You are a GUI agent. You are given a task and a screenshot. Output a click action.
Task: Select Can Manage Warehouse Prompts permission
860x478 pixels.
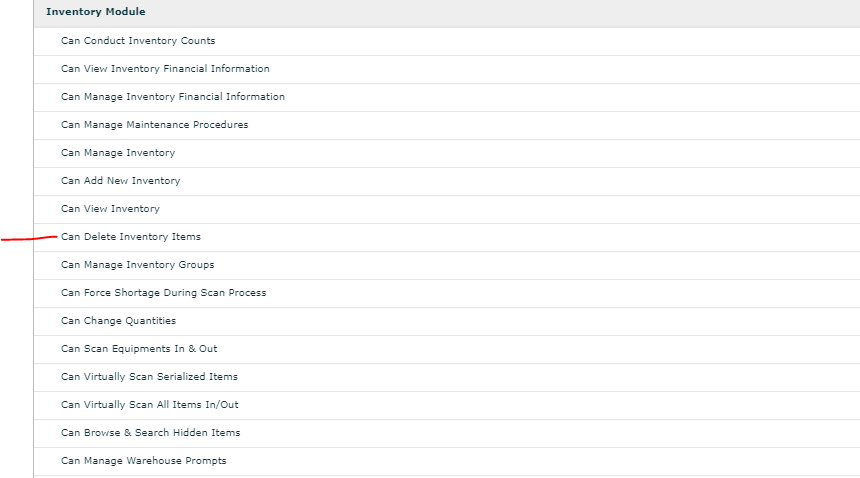click(143, 461)
